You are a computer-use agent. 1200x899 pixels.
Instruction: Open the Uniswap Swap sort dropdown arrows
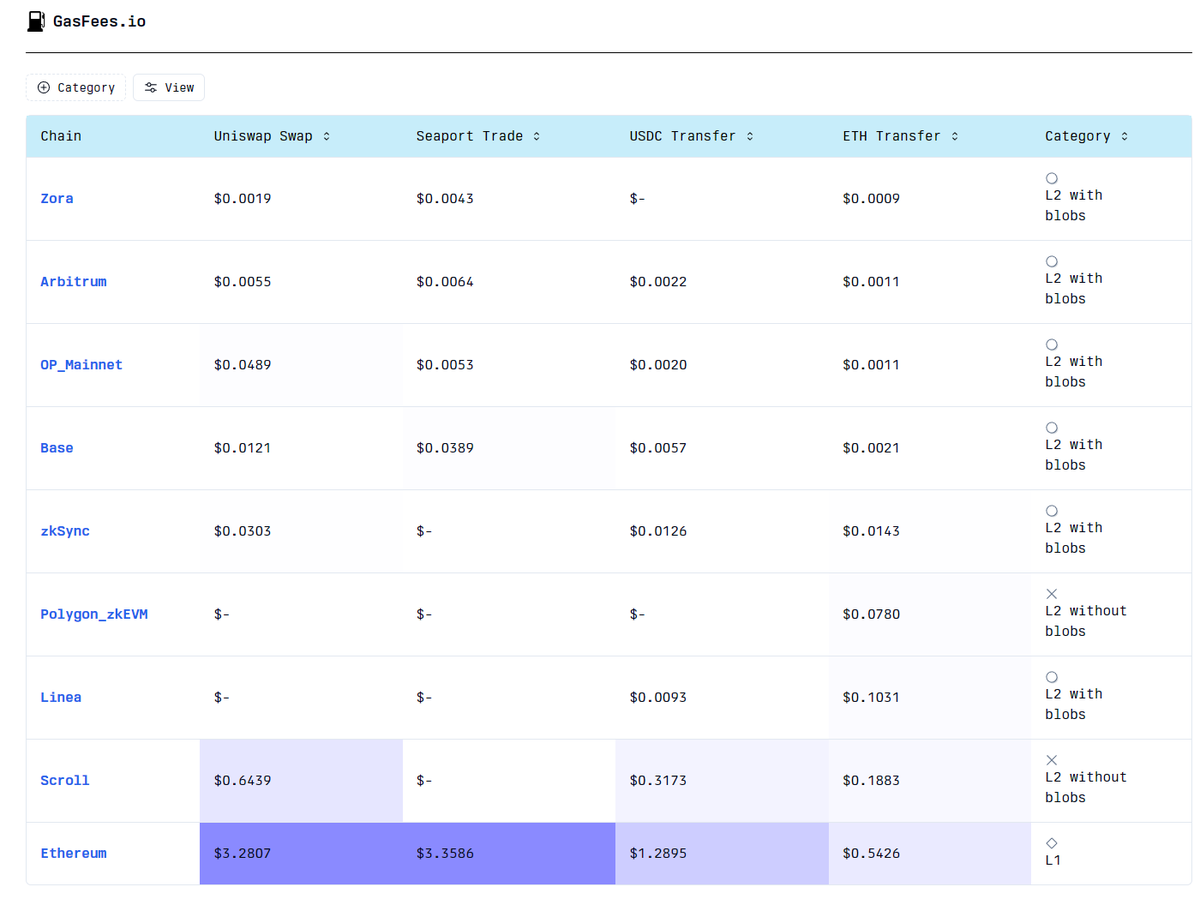coord(324,136)
